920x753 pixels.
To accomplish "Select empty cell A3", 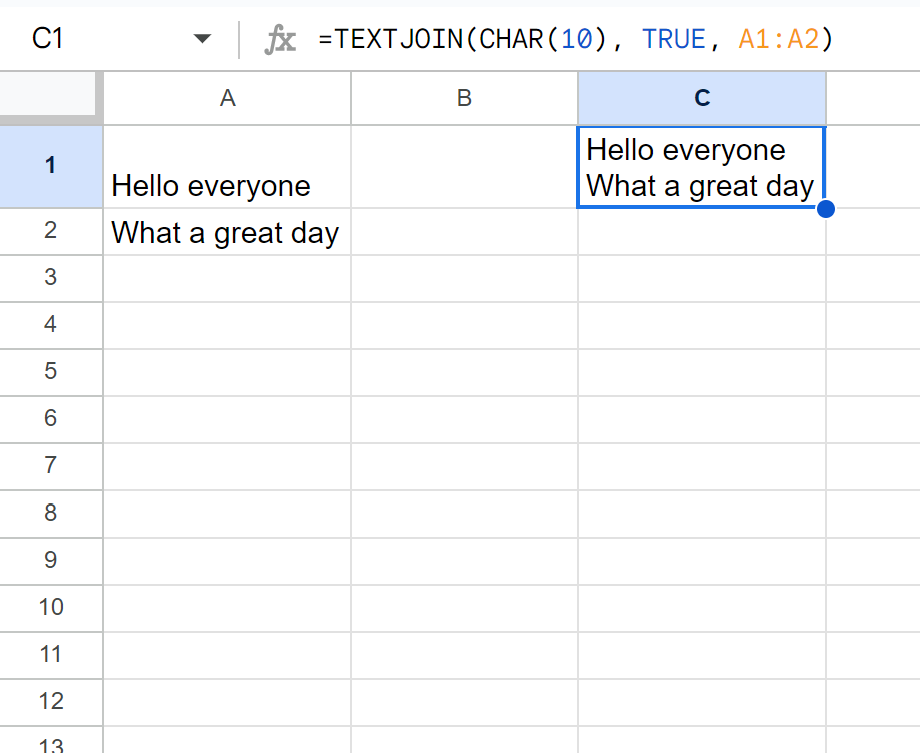I will pyautogui.click(x=227, y=278).
